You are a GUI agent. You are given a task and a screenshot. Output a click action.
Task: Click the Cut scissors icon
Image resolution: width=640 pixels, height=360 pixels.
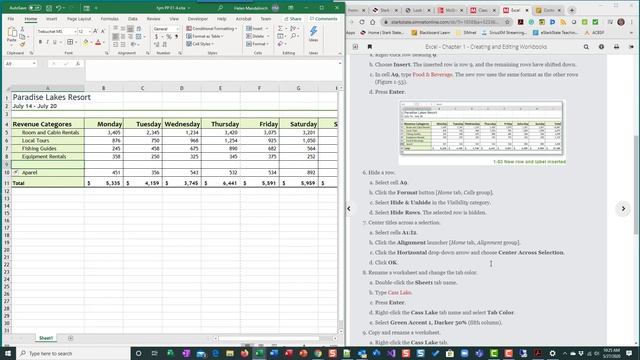tap(22, 29)
